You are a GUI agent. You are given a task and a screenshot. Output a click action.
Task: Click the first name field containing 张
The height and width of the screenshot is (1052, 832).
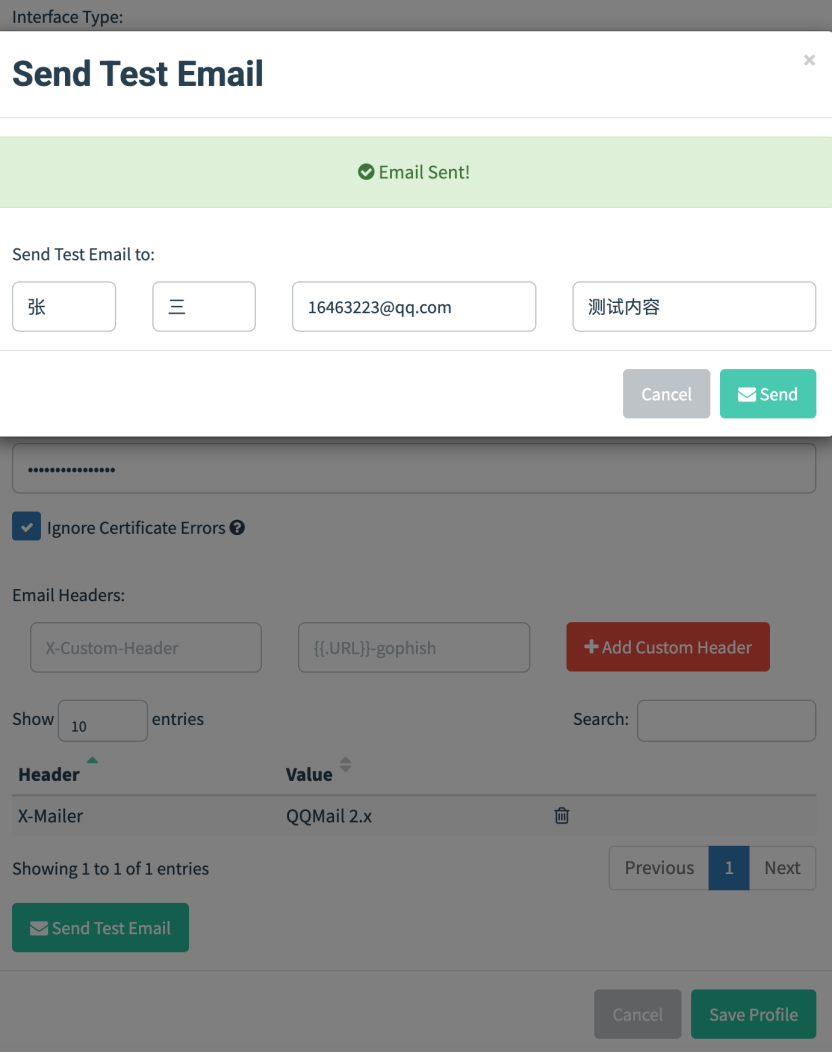click(64, 307)
